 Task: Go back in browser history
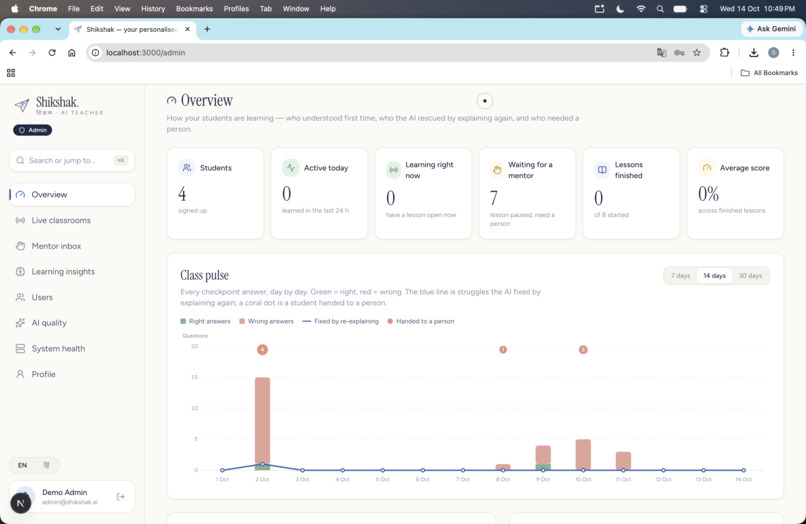13,52
